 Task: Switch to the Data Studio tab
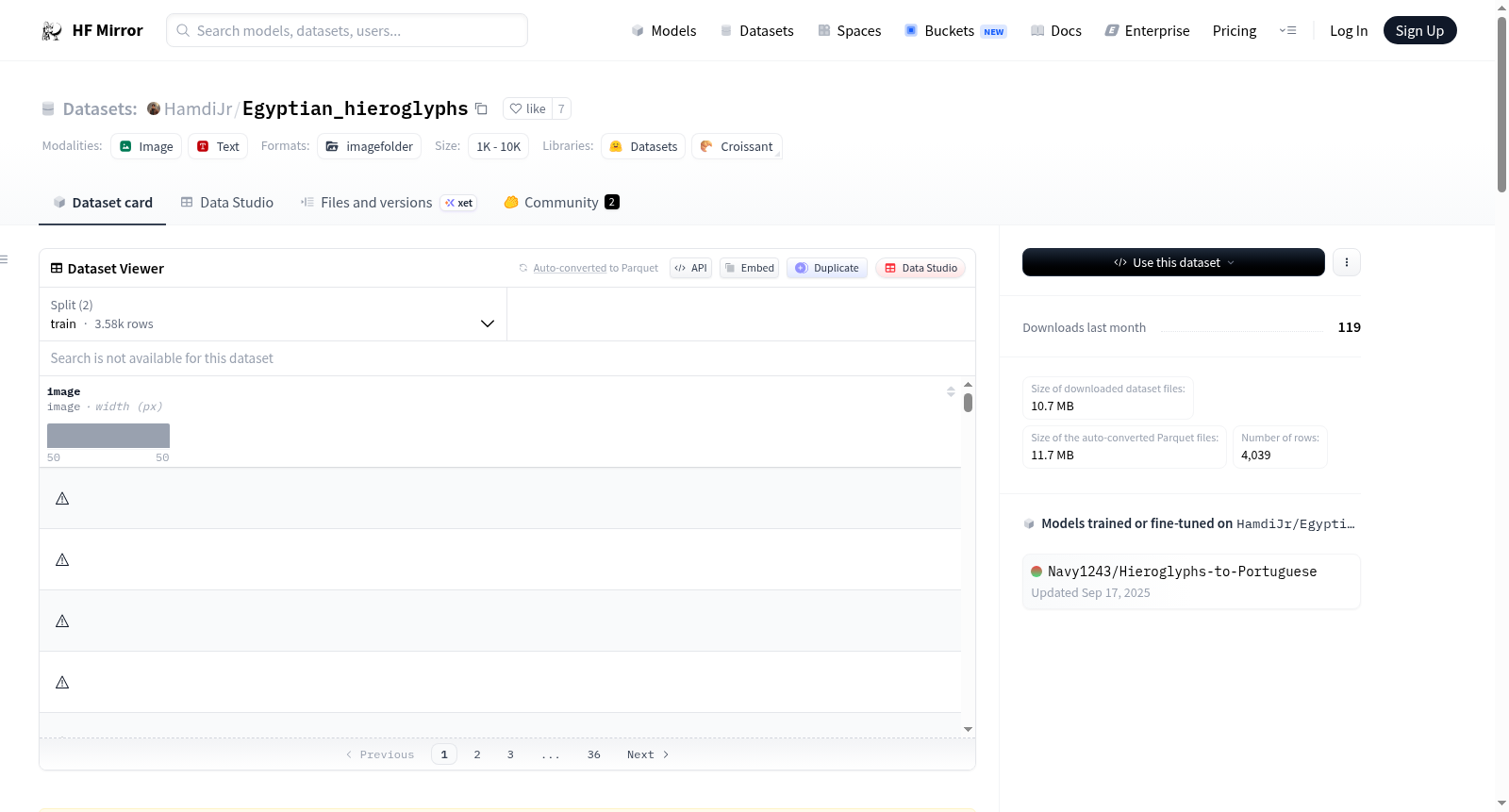pyautogui.click(x=227, y=203)
